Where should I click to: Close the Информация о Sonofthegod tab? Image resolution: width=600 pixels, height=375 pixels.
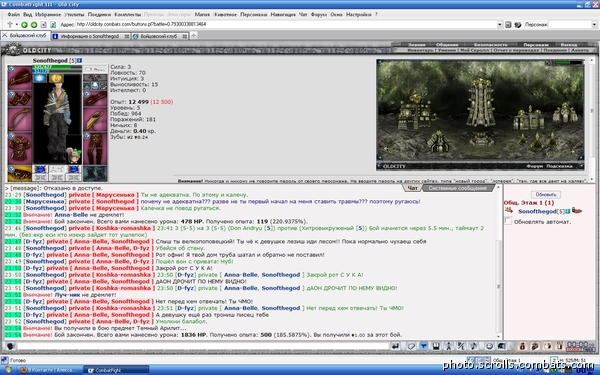pos(126,36)
